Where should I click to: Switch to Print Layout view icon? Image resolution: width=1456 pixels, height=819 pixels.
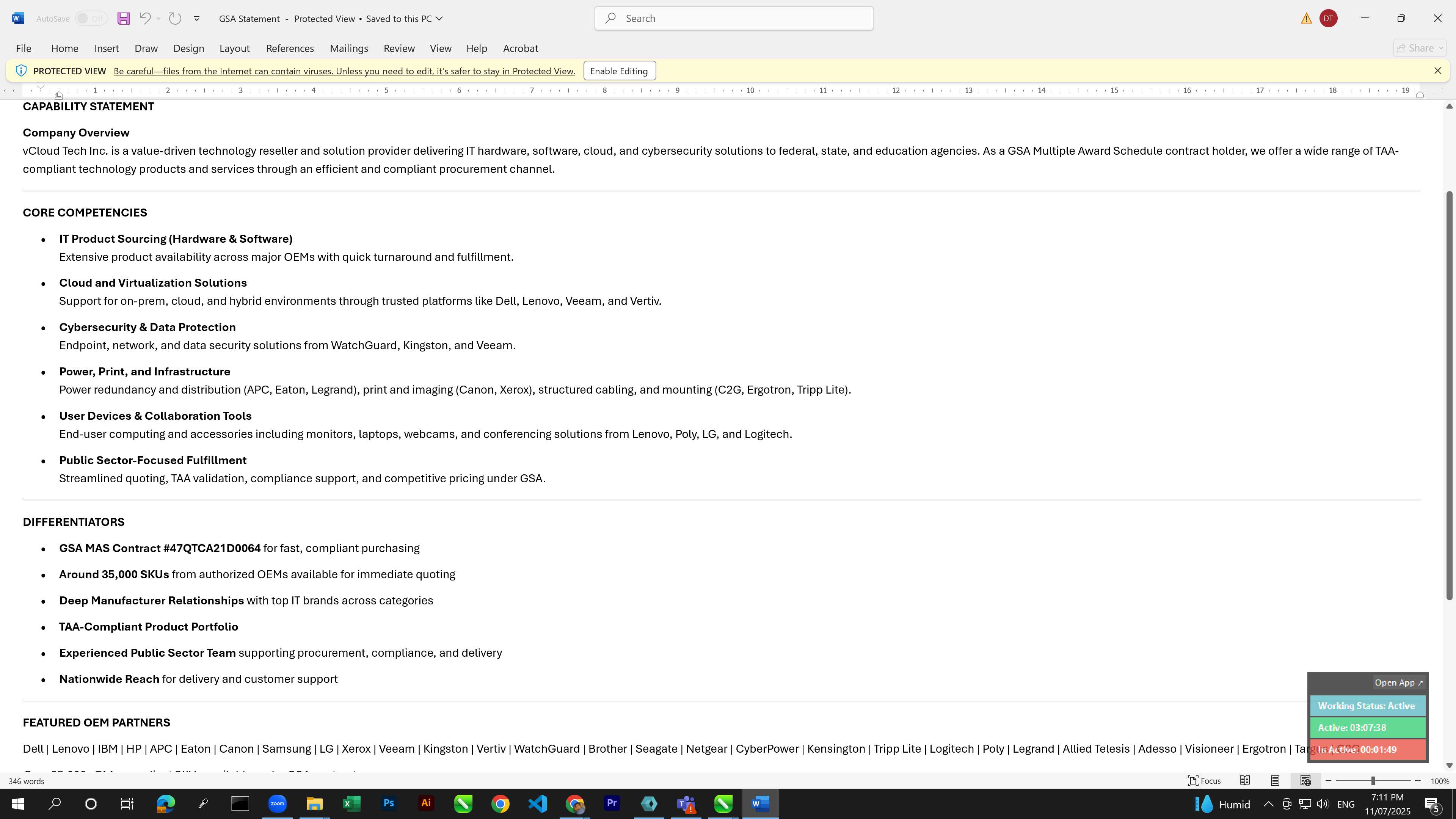(1275, 781)
